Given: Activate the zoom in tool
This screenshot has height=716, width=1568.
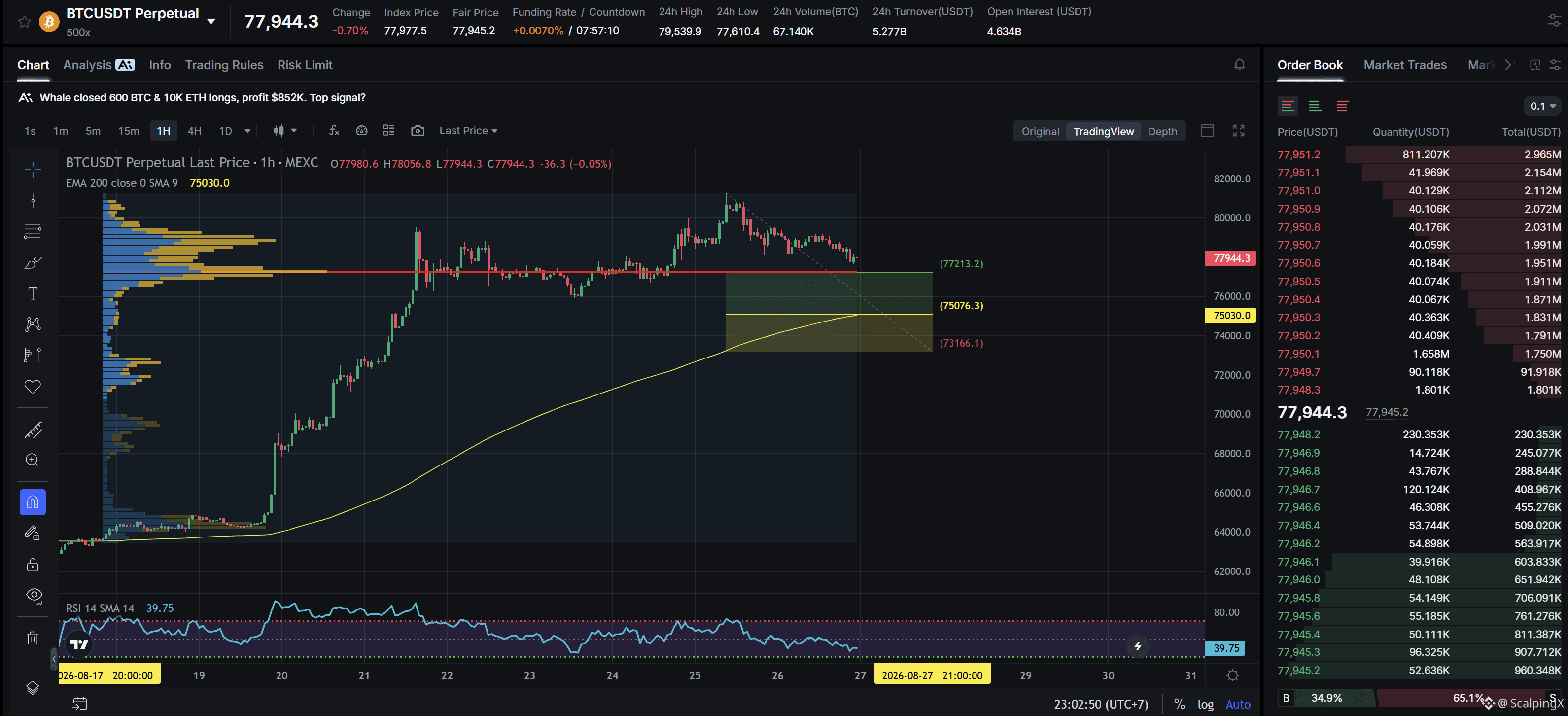Looking at the screenshot, I should tap(33, 460).
